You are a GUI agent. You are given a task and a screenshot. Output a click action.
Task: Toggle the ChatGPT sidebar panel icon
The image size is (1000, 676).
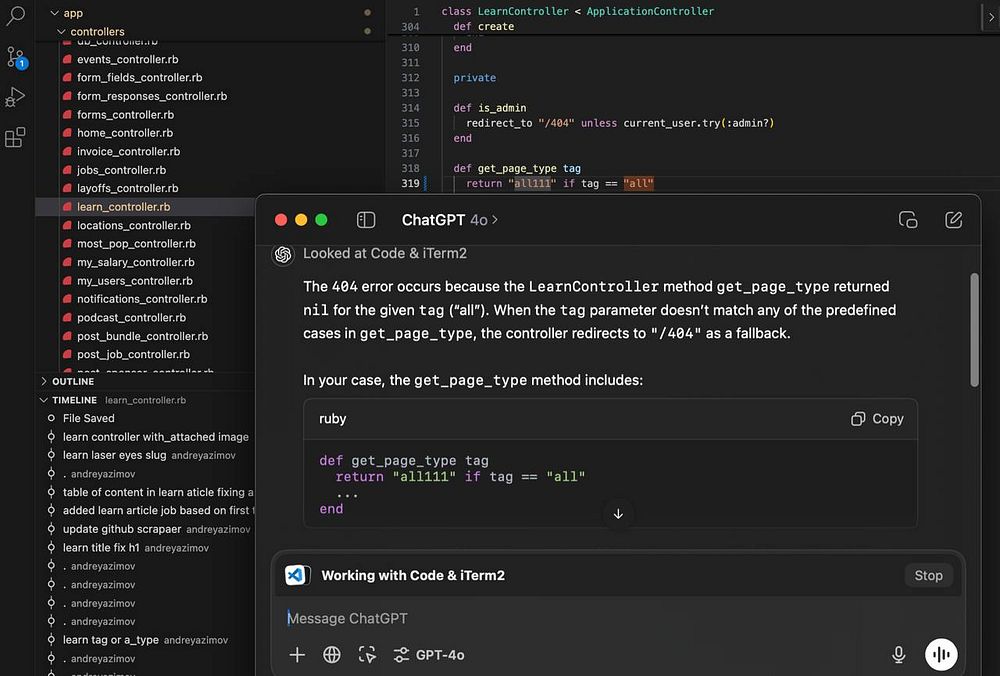(x=365, y=220)
